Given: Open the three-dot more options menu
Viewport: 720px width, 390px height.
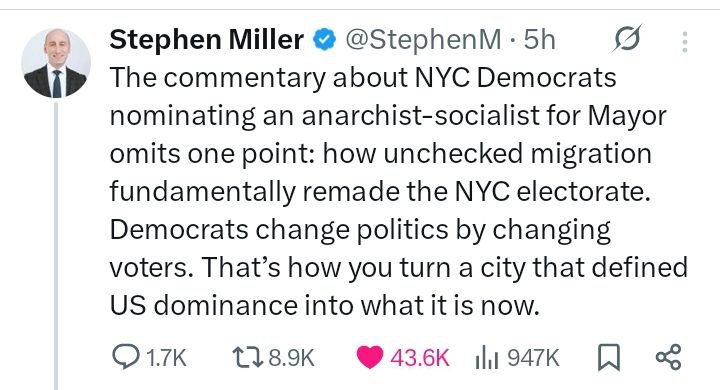Looking at the screenshot, I should 685,42.
